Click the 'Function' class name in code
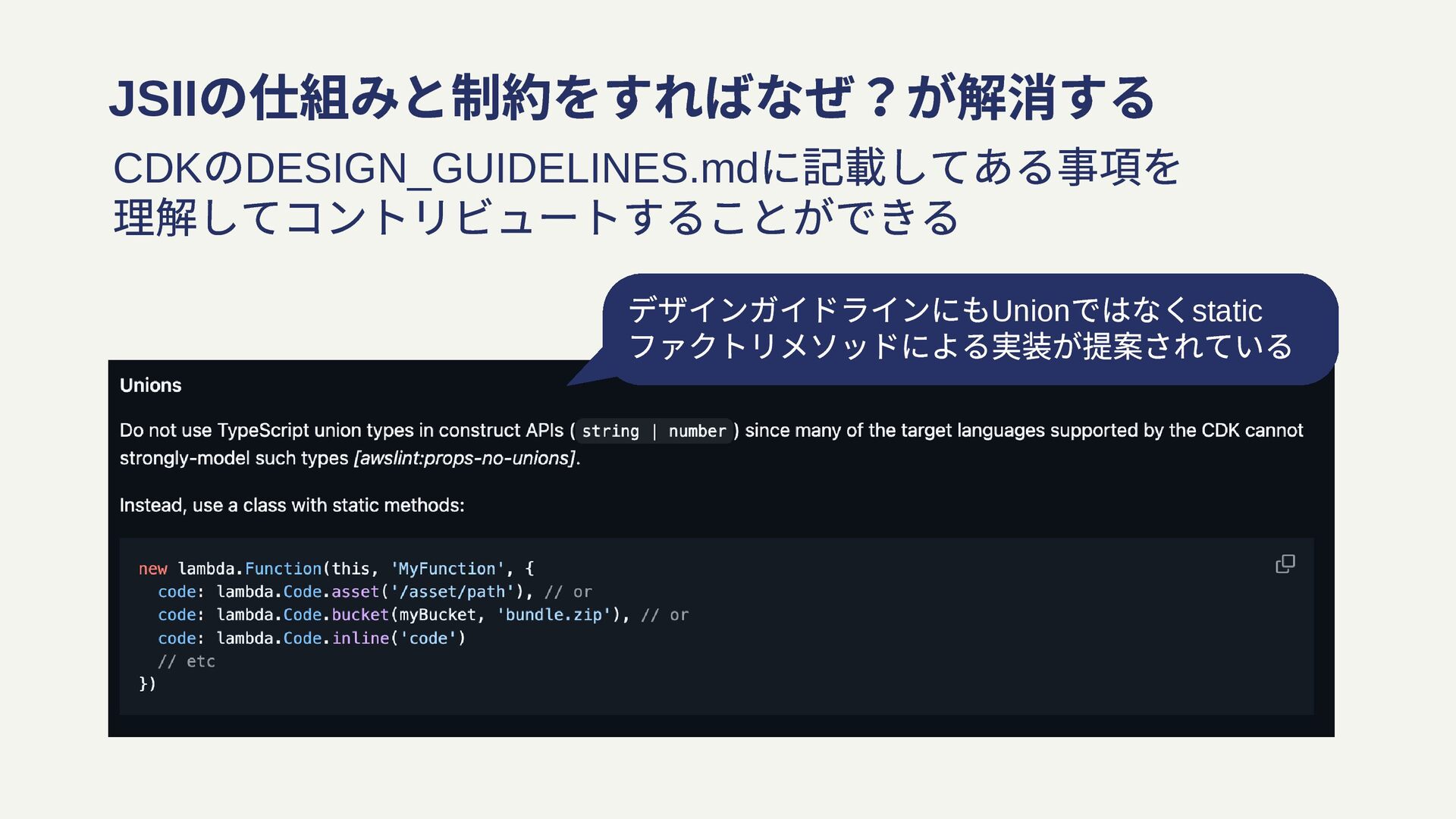 (x=283, y=569)
